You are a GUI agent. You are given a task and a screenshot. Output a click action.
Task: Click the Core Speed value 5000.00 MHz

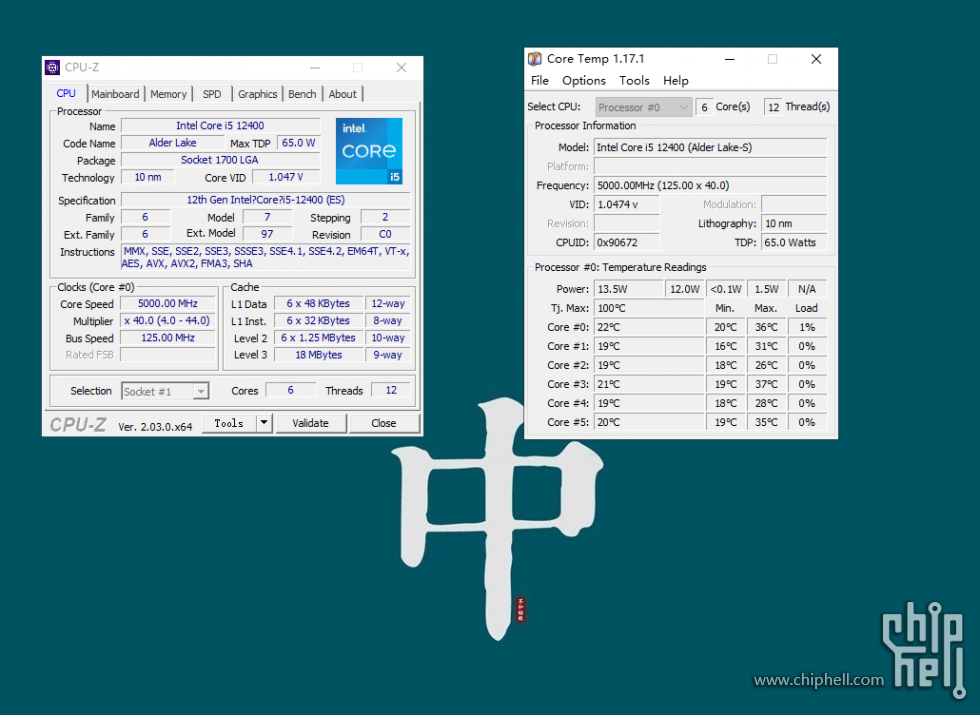coord(168,303)
